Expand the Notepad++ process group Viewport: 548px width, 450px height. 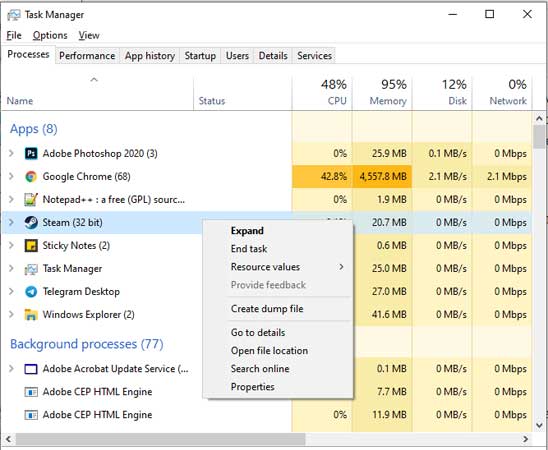pyautogui.click(x=11, y=199)
